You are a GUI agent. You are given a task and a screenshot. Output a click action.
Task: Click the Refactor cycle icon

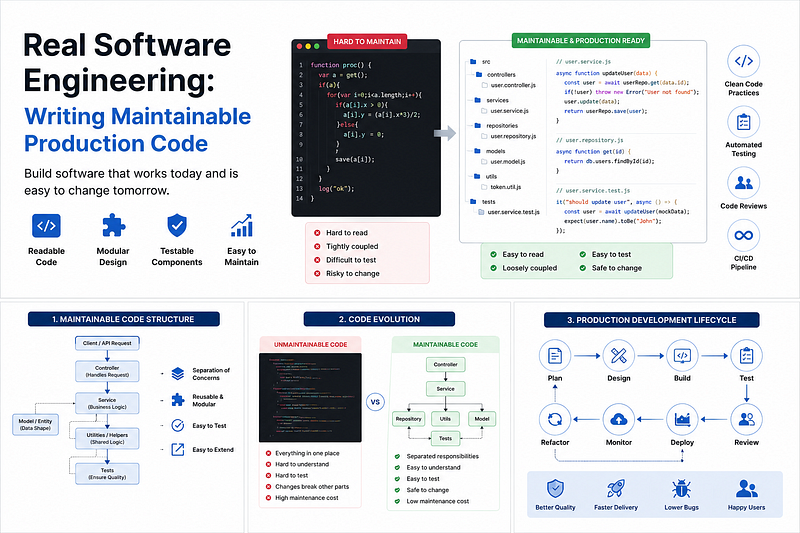point(555,420)
